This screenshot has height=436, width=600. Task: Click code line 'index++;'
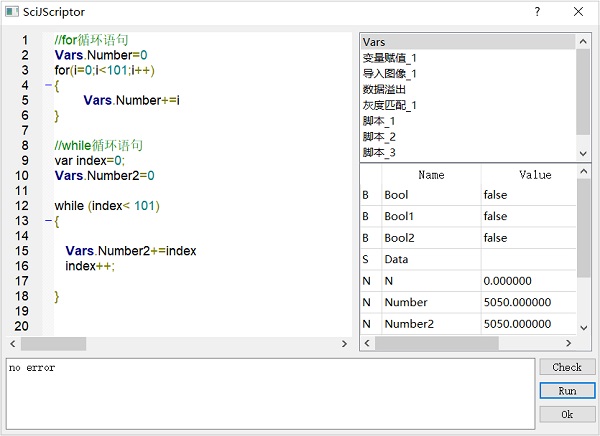click(90, 266)
